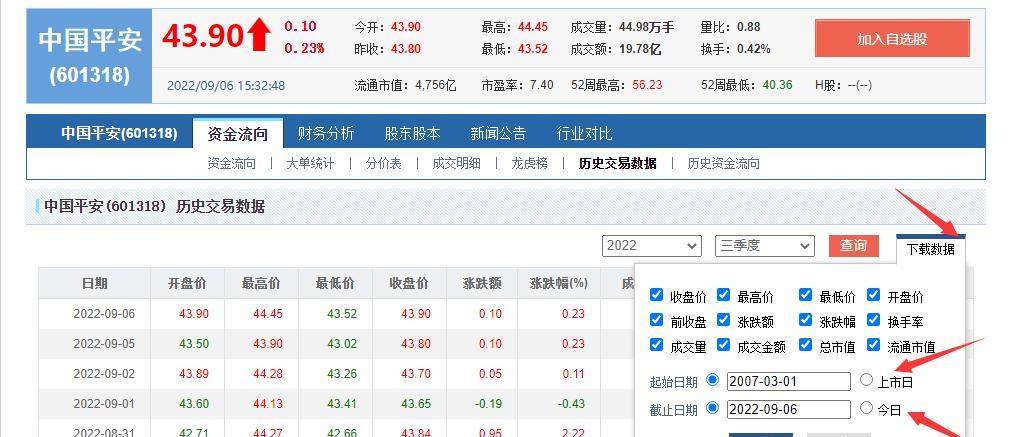1034x437 pixels.
Task: Click the 最高价 column header
Action: [x=261, y=283]
